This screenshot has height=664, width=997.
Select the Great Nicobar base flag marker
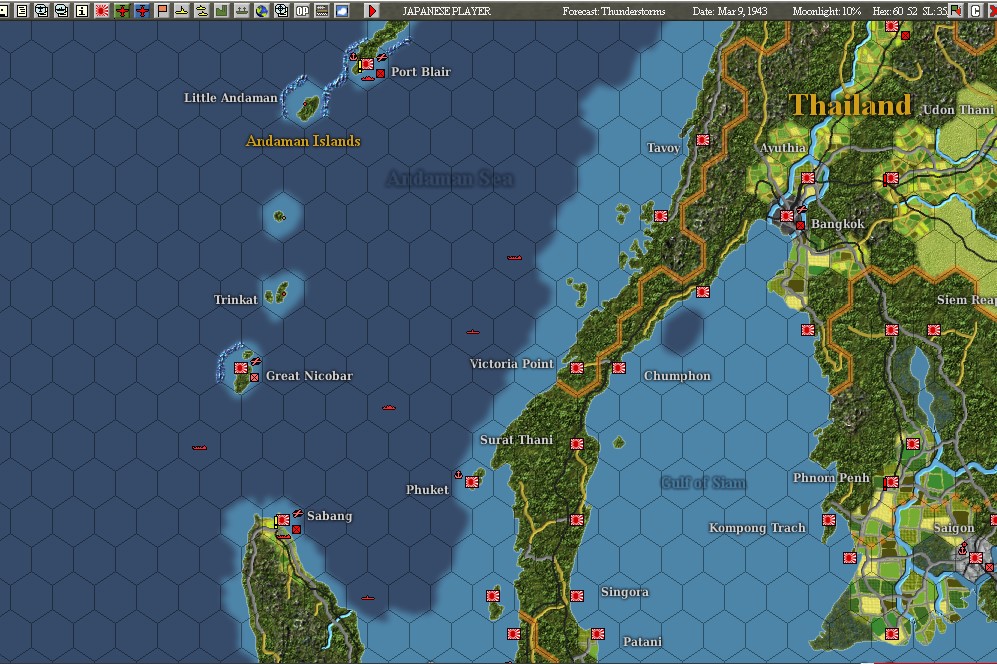(x=240, y=368)
